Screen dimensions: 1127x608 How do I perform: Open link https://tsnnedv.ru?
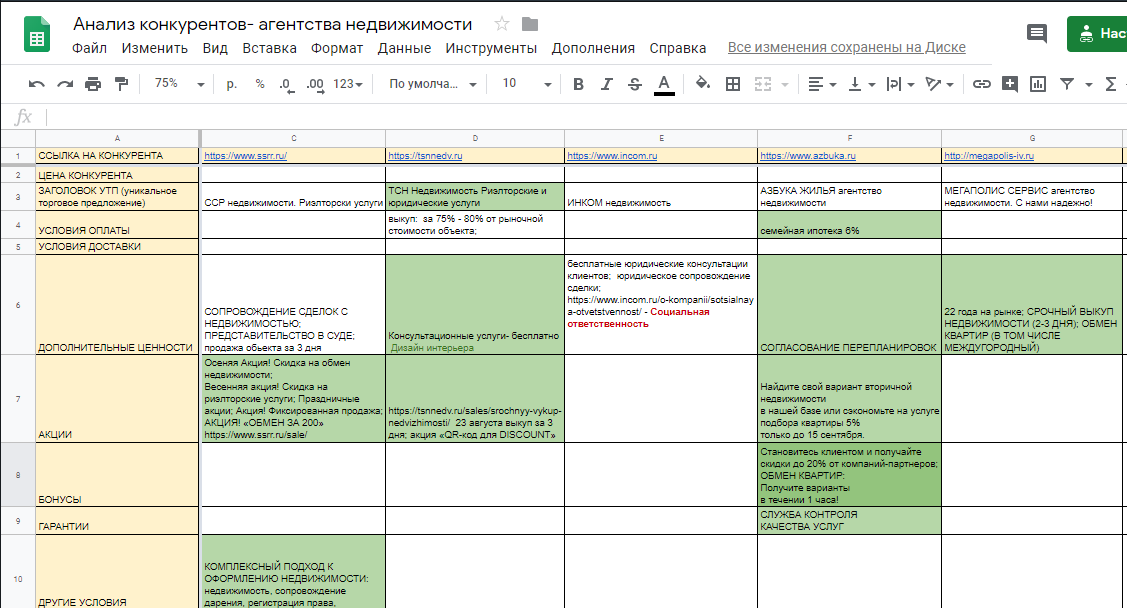[x=425, y=155]
